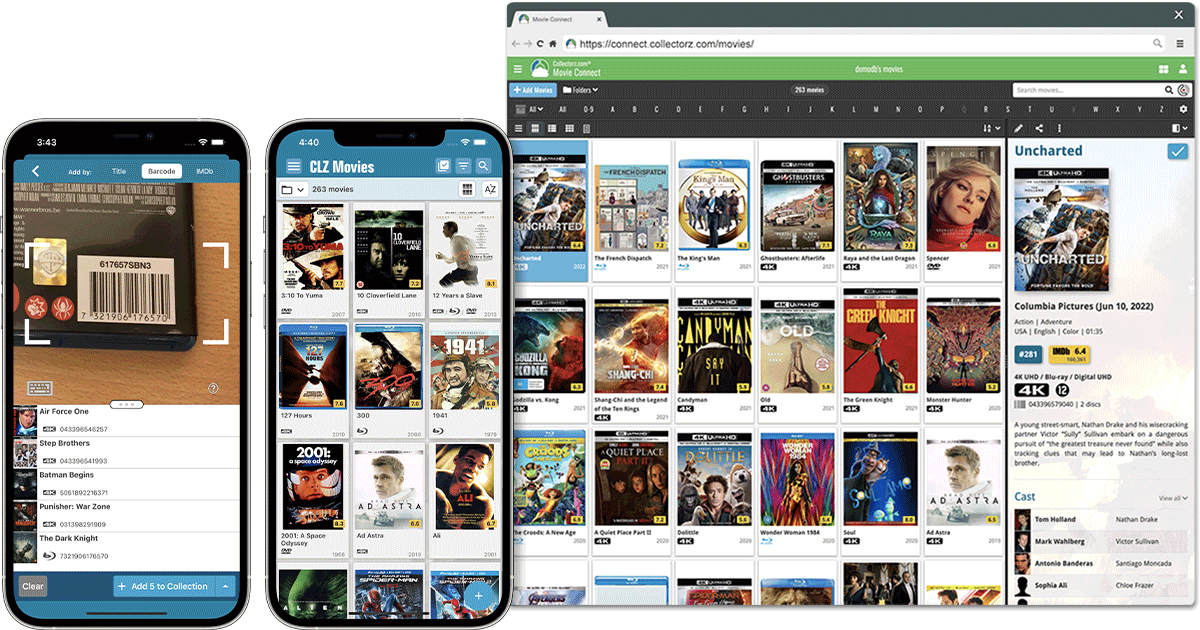Filter by letter M in alphabet bar
The width and height of the screenshot is (1200, 630).
(x=874, y=109)
